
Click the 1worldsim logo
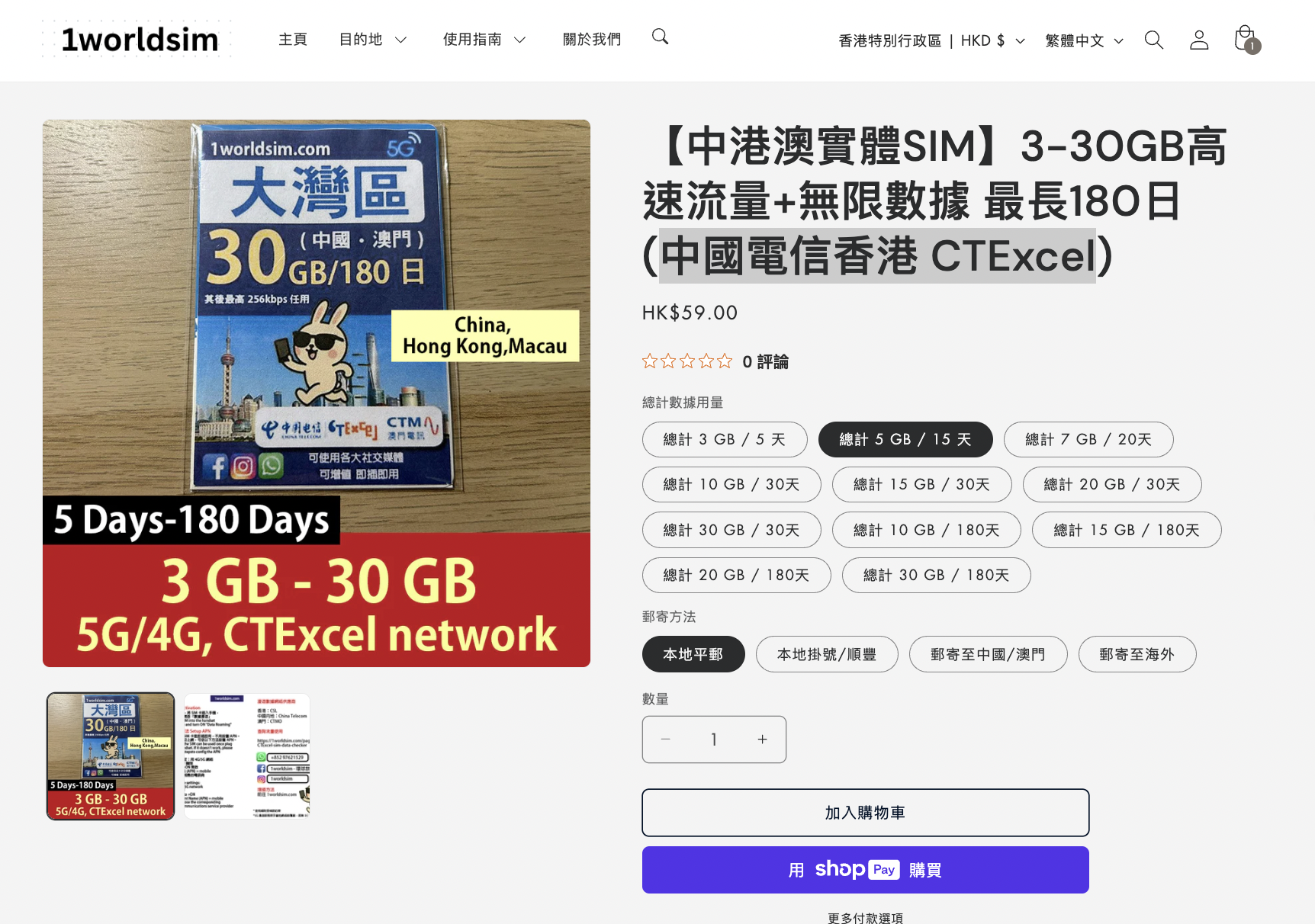click(137, 40)
